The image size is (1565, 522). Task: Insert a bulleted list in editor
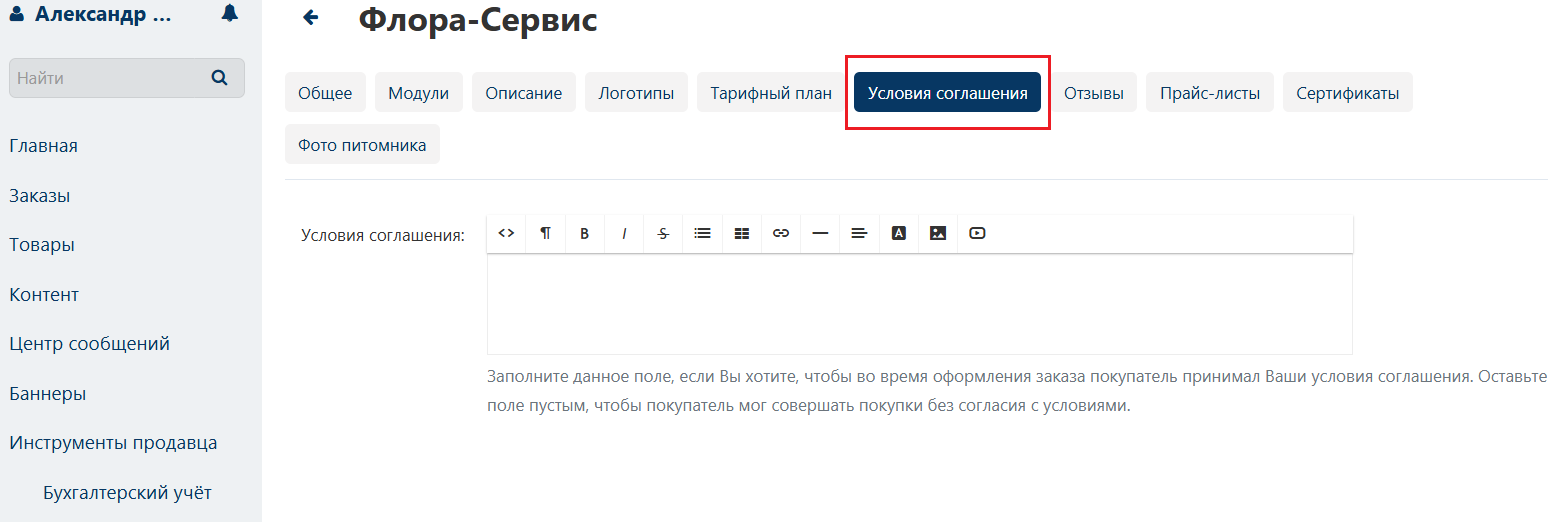coord(703,233)
